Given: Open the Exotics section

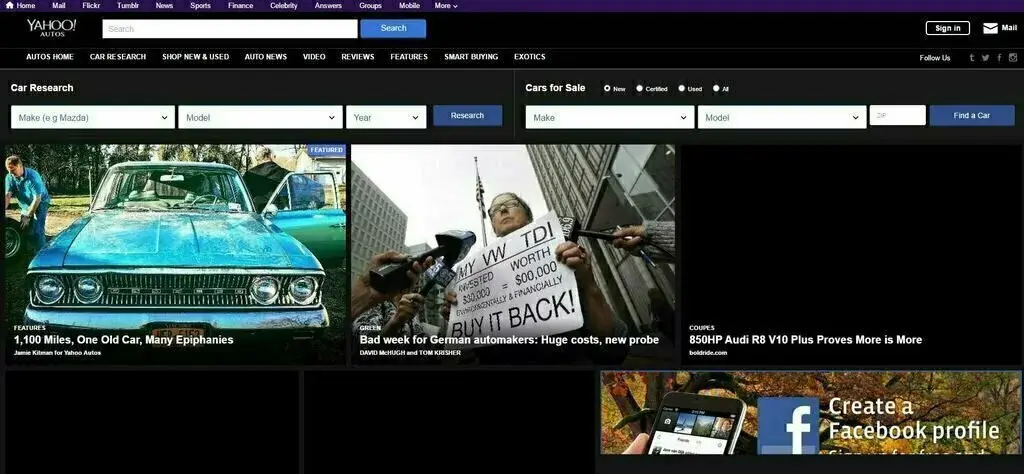Looking at the screenshot, I should (530, 57).
